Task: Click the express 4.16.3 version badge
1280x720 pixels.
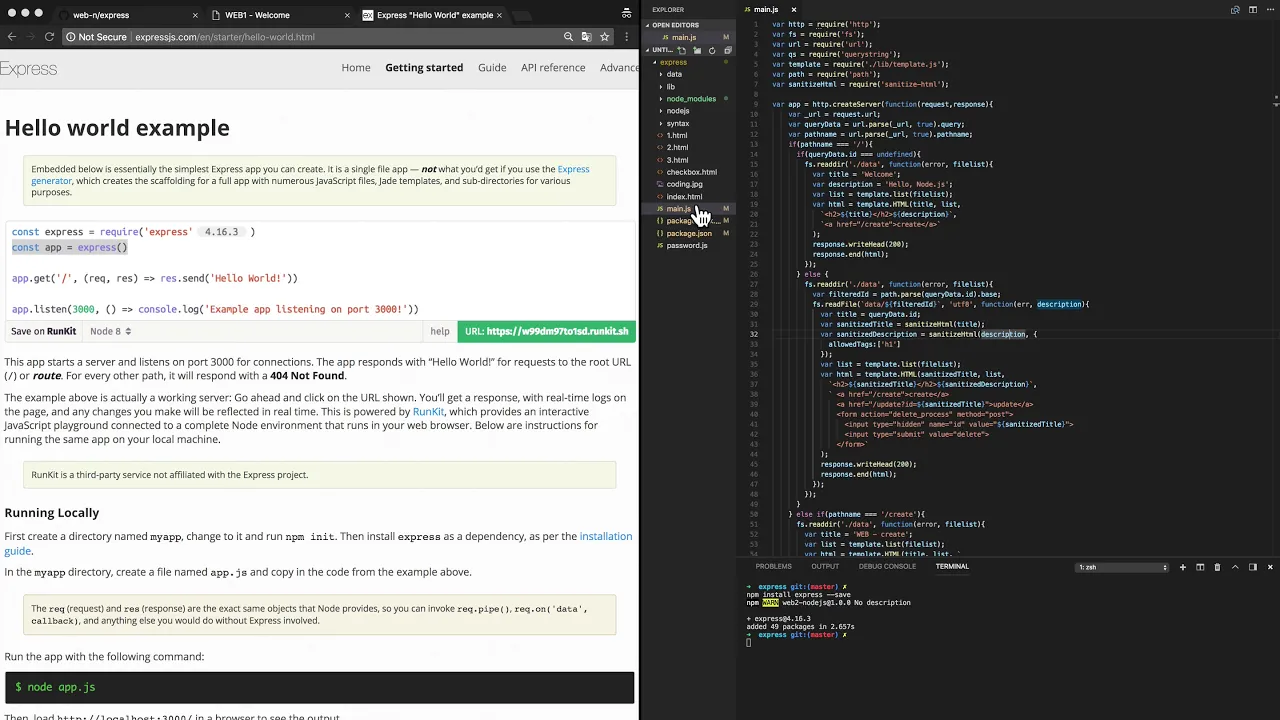Action: [x=221, y=232]
